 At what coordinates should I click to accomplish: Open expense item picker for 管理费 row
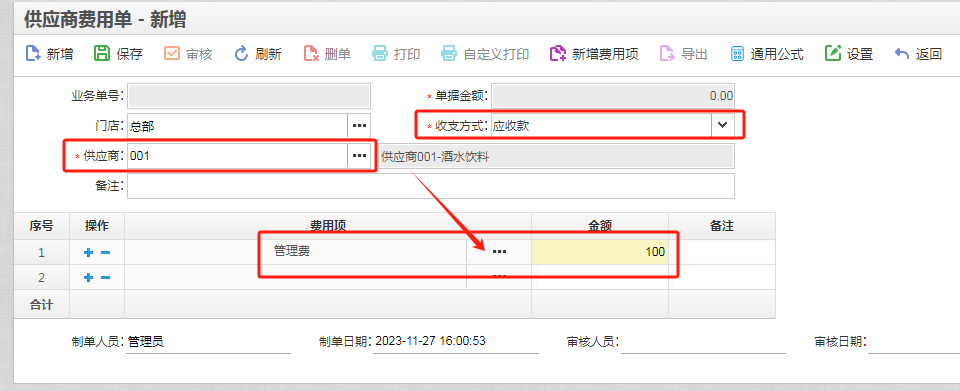(500, 251)
